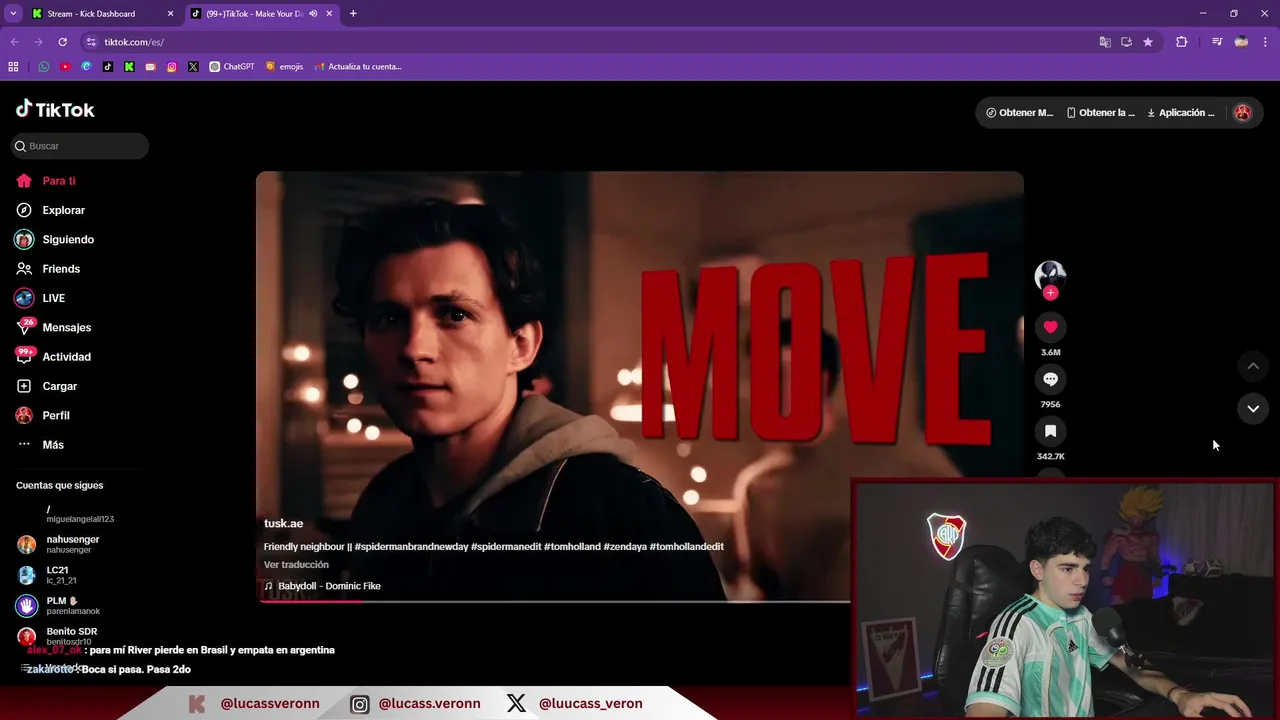Focus the Buscar search field
Image resolution: width=1280 pixels, height=720 pixels.
click(80, 146)
